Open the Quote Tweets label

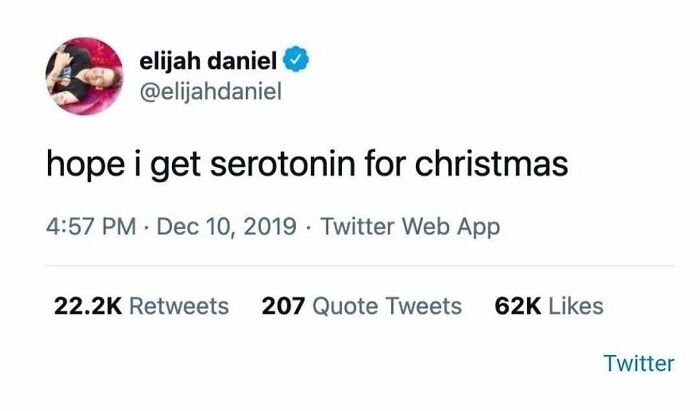[387, 306]
